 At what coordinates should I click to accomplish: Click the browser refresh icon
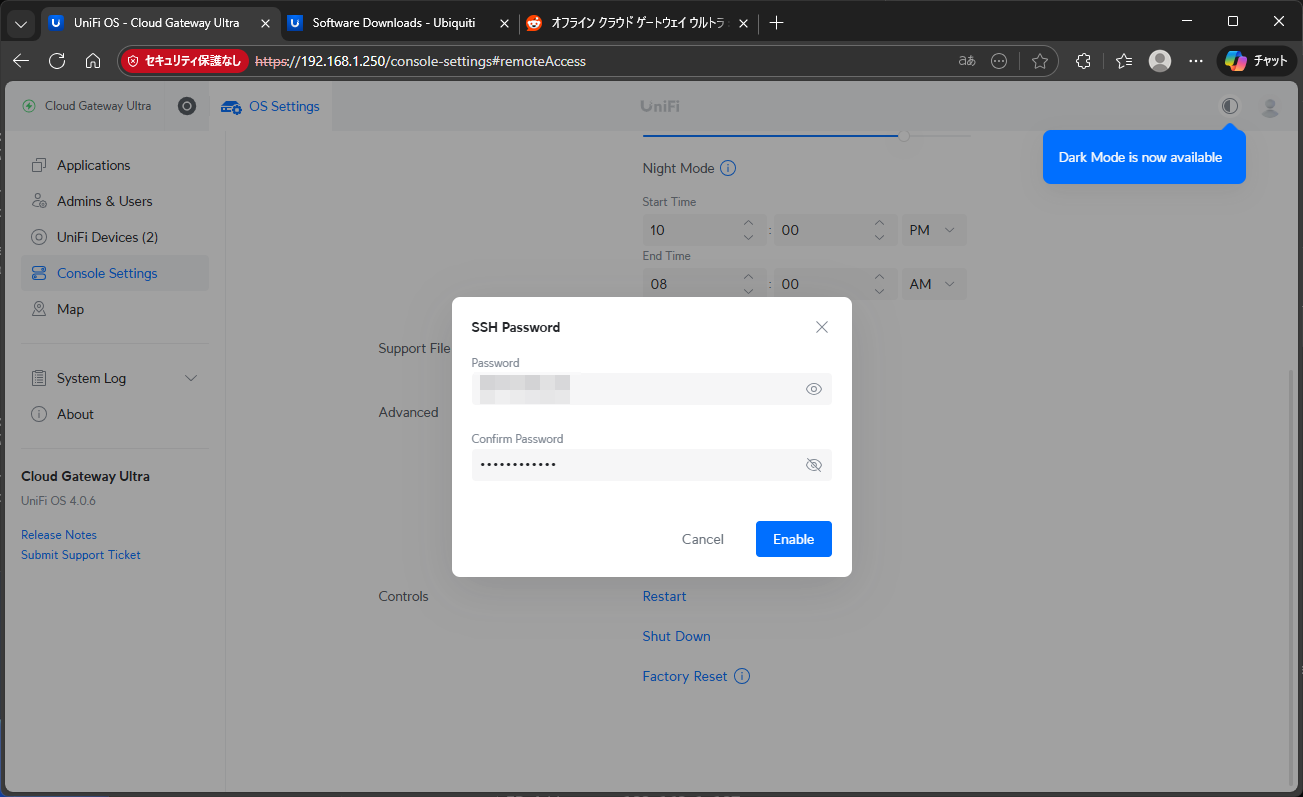coord(57,61)
